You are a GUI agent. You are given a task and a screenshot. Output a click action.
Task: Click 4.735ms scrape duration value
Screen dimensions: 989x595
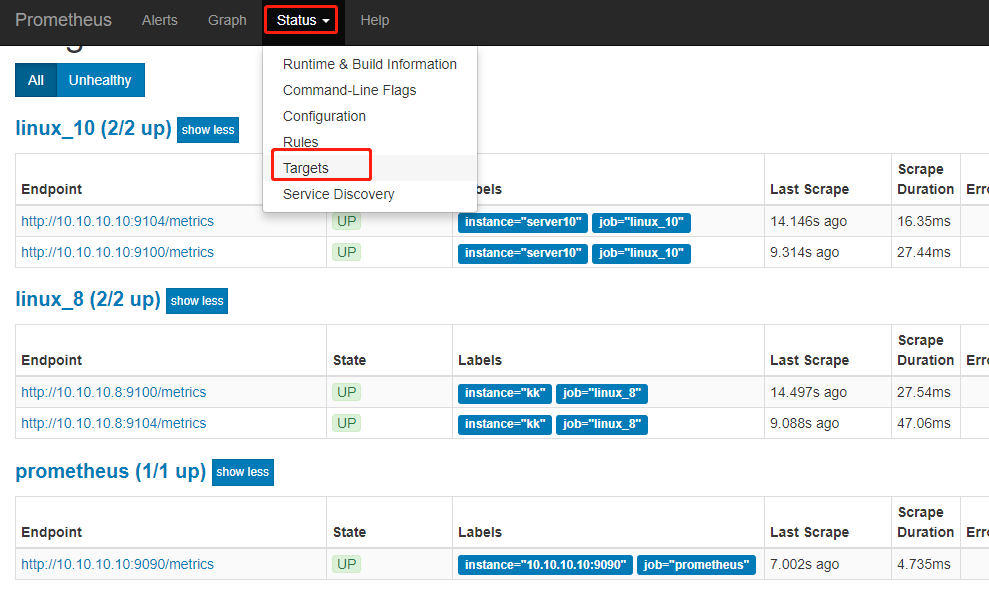(x=923, y=564)
